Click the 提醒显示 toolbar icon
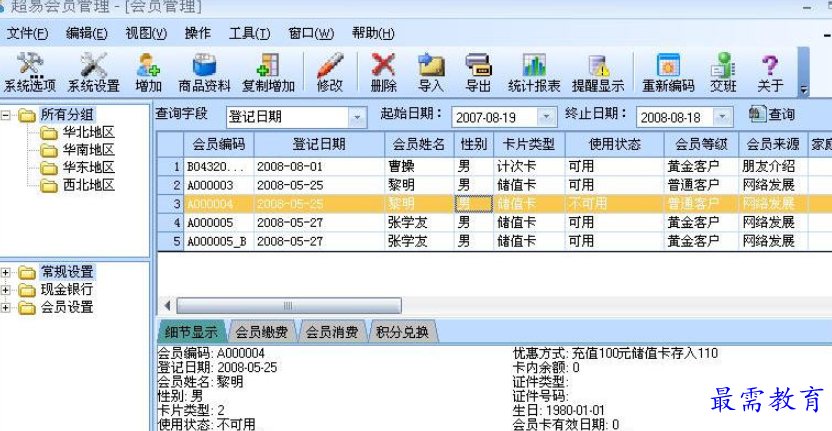 [598, 73]
